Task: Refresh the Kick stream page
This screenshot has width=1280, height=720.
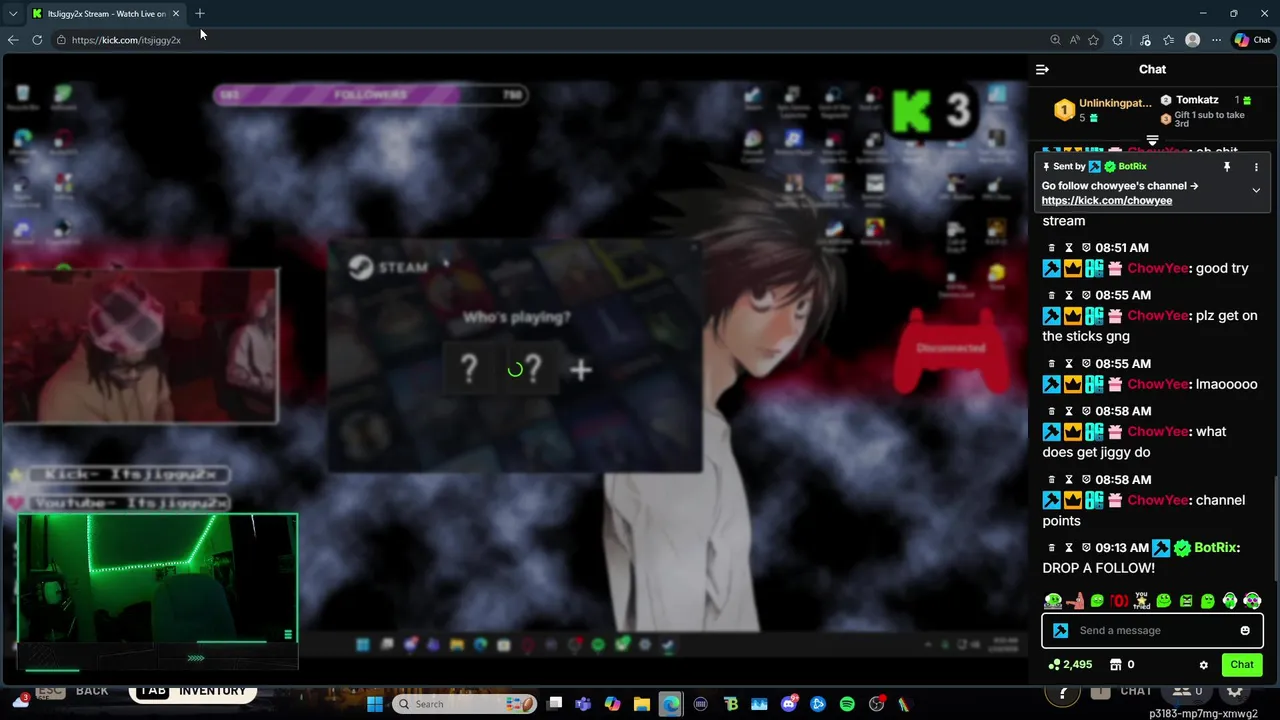Action: tap(37, 40)
